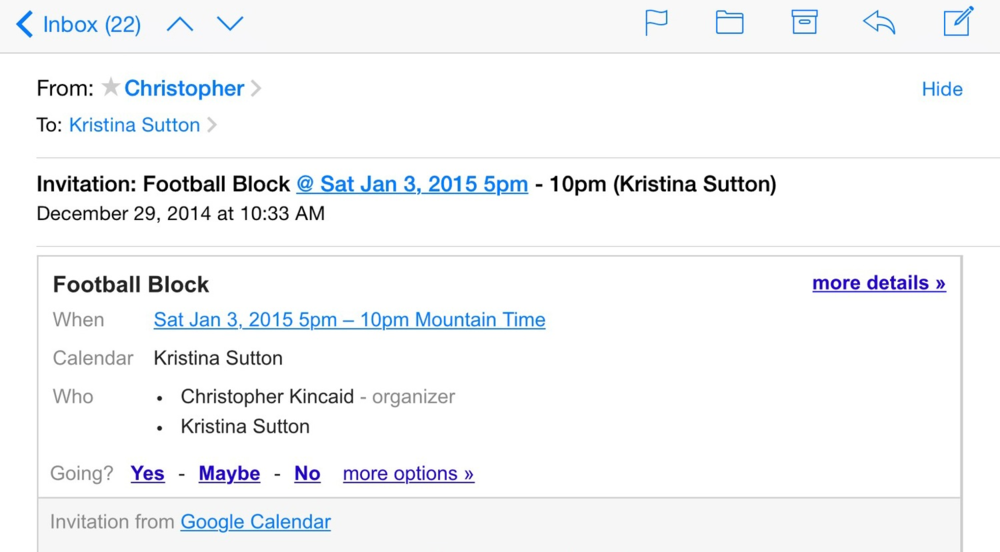Open the 'more details »' link
This screenshot has width=1000, height=552.
tap(879, 283)
